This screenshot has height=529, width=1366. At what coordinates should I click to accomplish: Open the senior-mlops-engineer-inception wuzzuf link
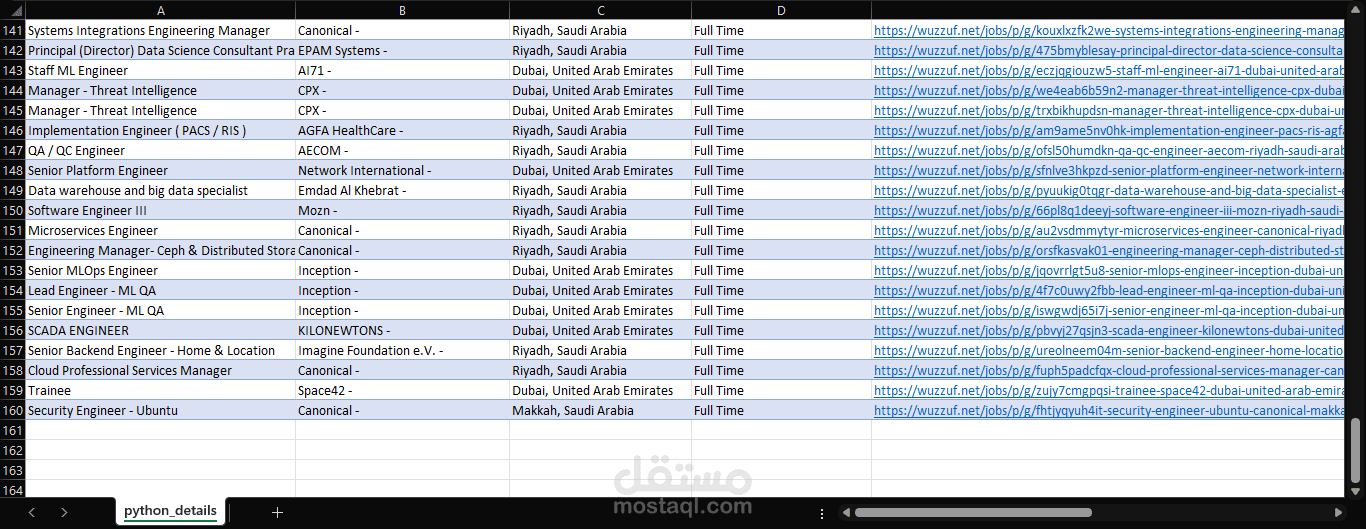click(1109, 270)
